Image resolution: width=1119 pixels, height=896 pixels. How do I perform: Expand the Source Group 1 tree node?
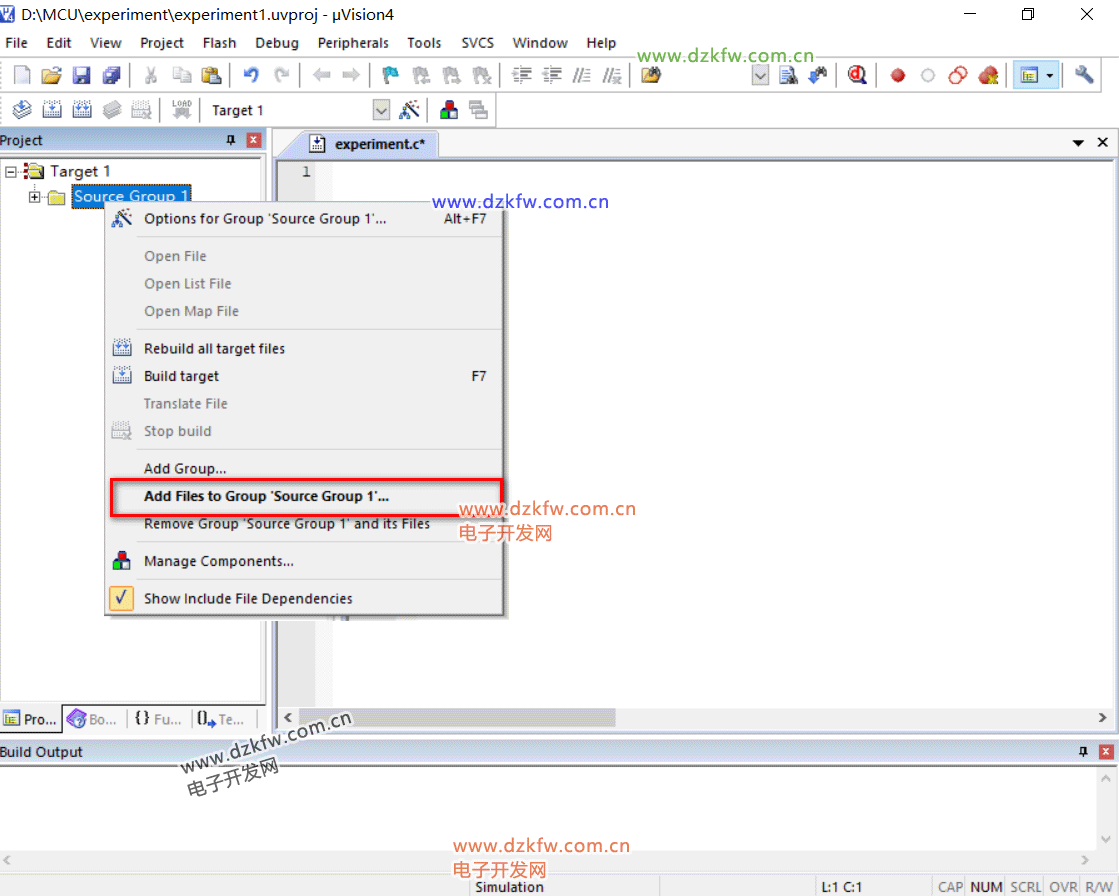(35, 197)
